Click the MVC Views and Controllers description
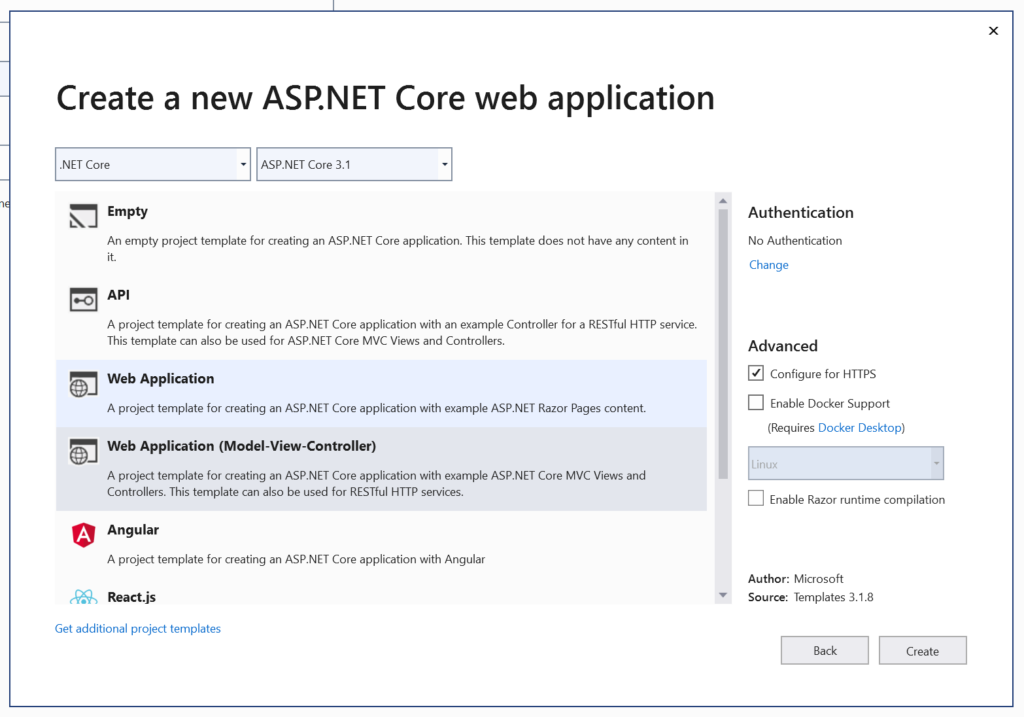Image resolution: width=1024 pixels, height=717 pixels. coord(376,484)
